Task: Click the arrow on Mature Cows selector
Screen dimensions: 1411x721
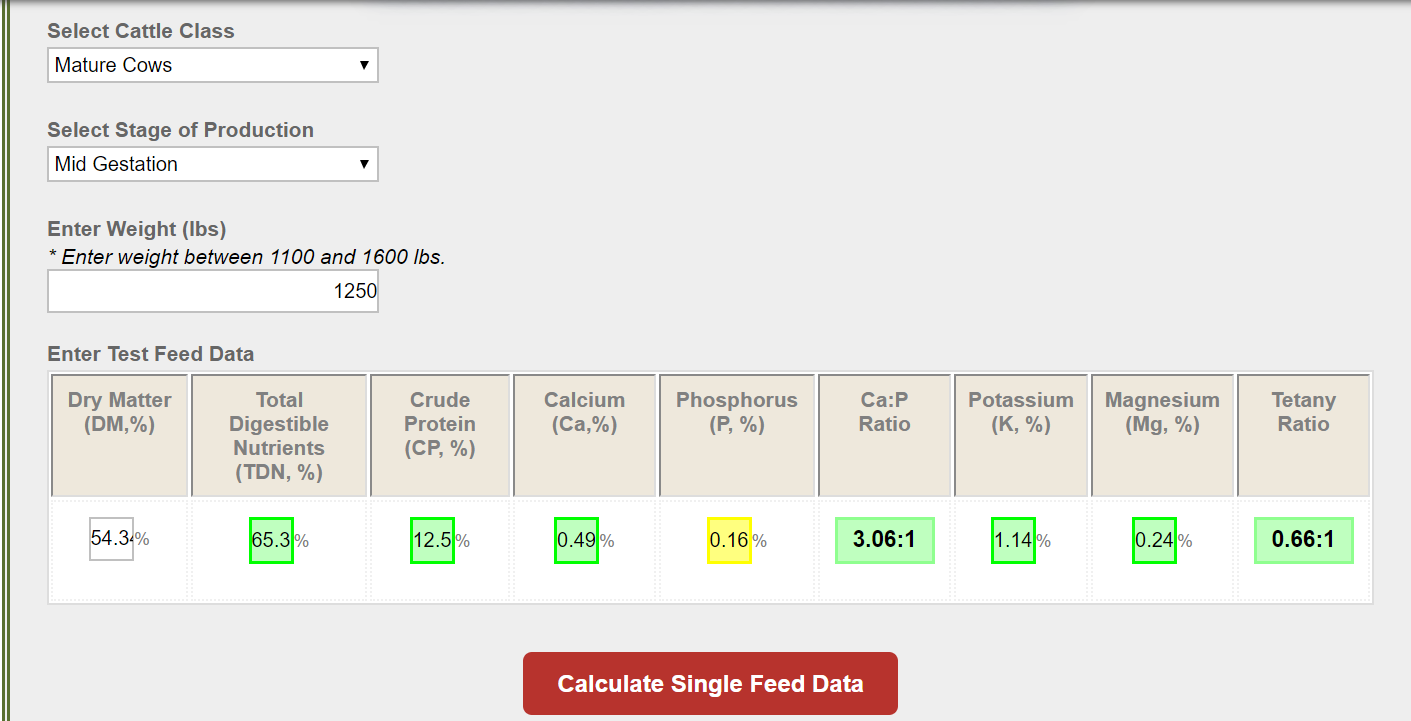Action: (364, 65)
